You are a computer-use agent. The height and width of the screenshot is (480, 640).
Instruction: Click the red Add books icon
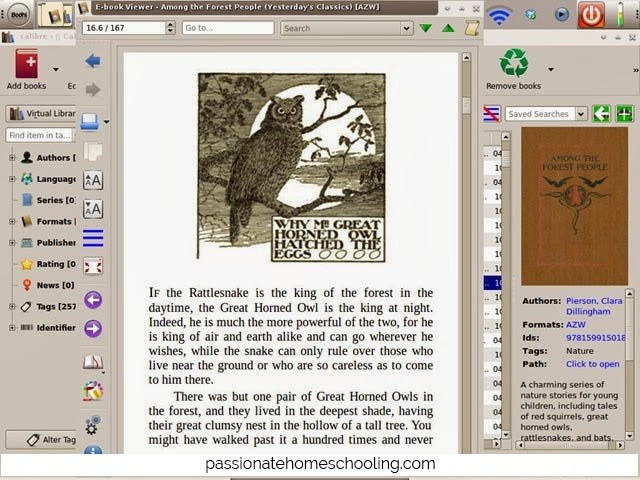coord(27,63)
